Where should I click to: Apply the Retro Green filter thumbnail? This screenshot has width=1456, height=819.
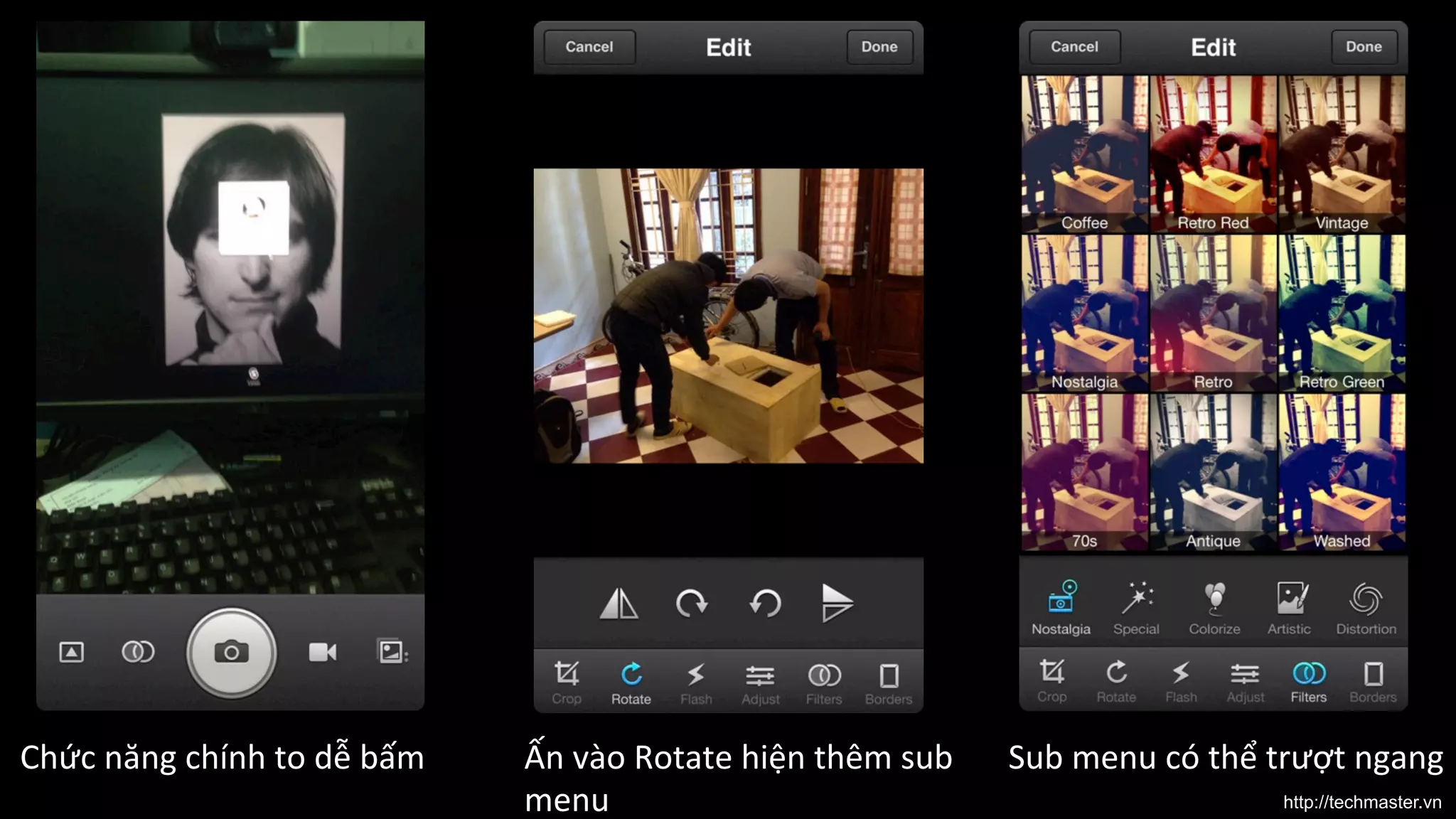[1342, 313]
